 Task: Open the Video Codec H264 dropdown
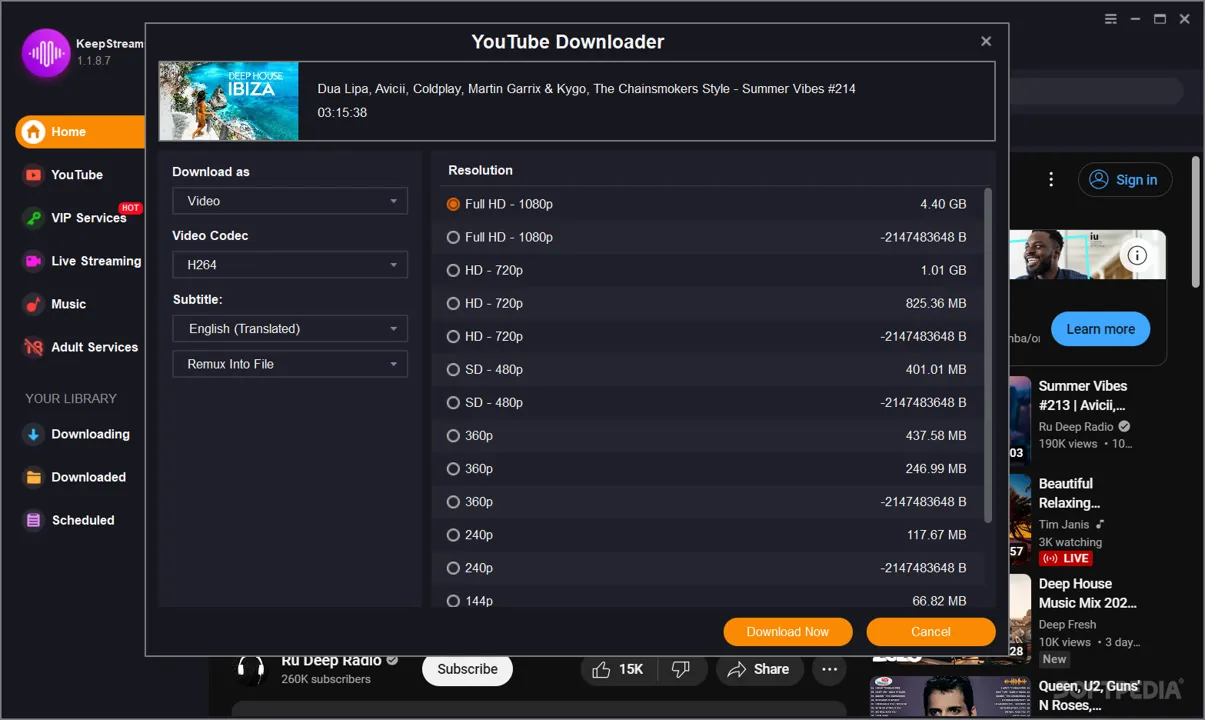290,265
